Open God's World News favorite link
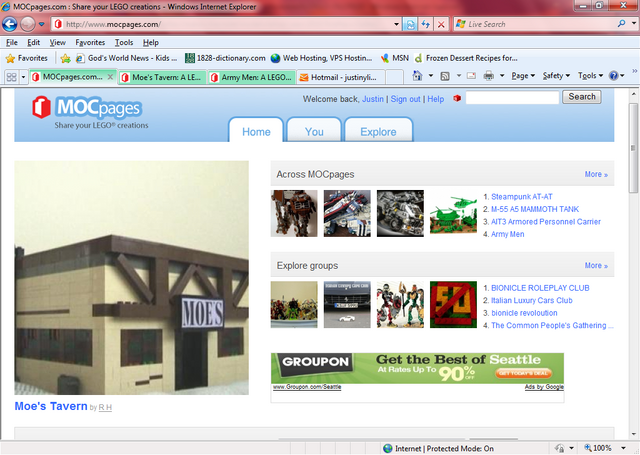The height and width of the screenshot is (455, 640). [x=127, y=58]
